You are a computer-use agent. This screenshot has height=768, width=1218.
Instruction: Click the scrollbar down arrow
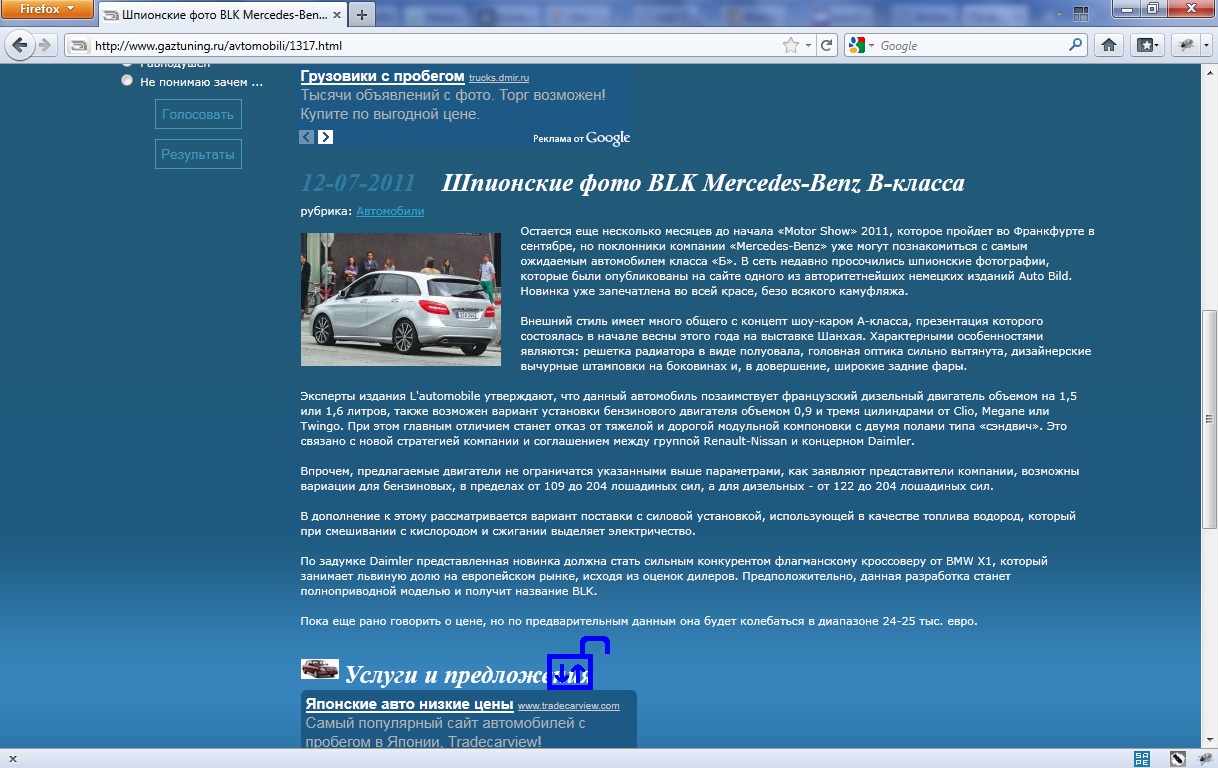click(x=1209, y=739)
